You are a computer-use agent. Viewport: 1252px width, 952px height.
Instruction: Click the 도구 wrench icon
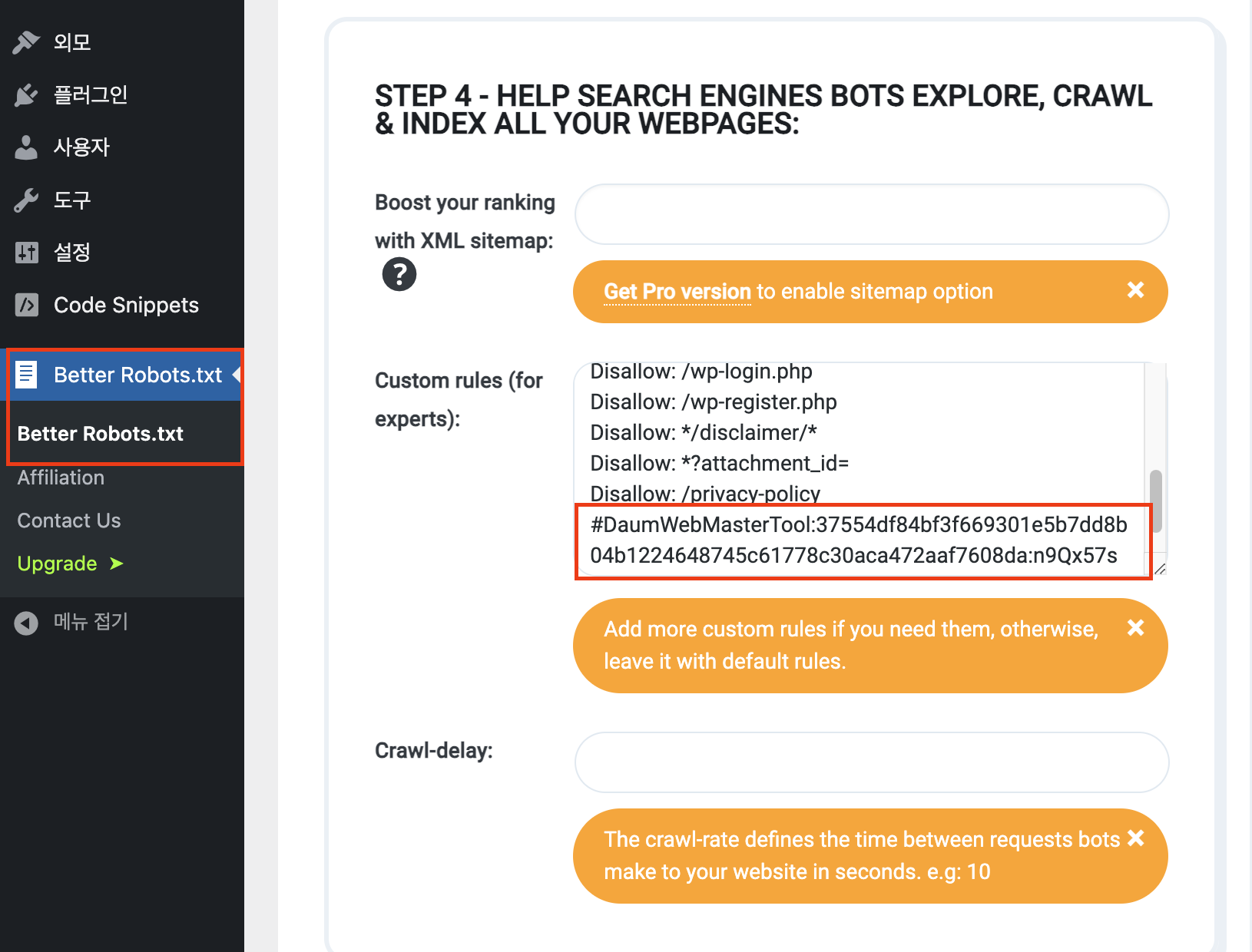pos(26,200)
